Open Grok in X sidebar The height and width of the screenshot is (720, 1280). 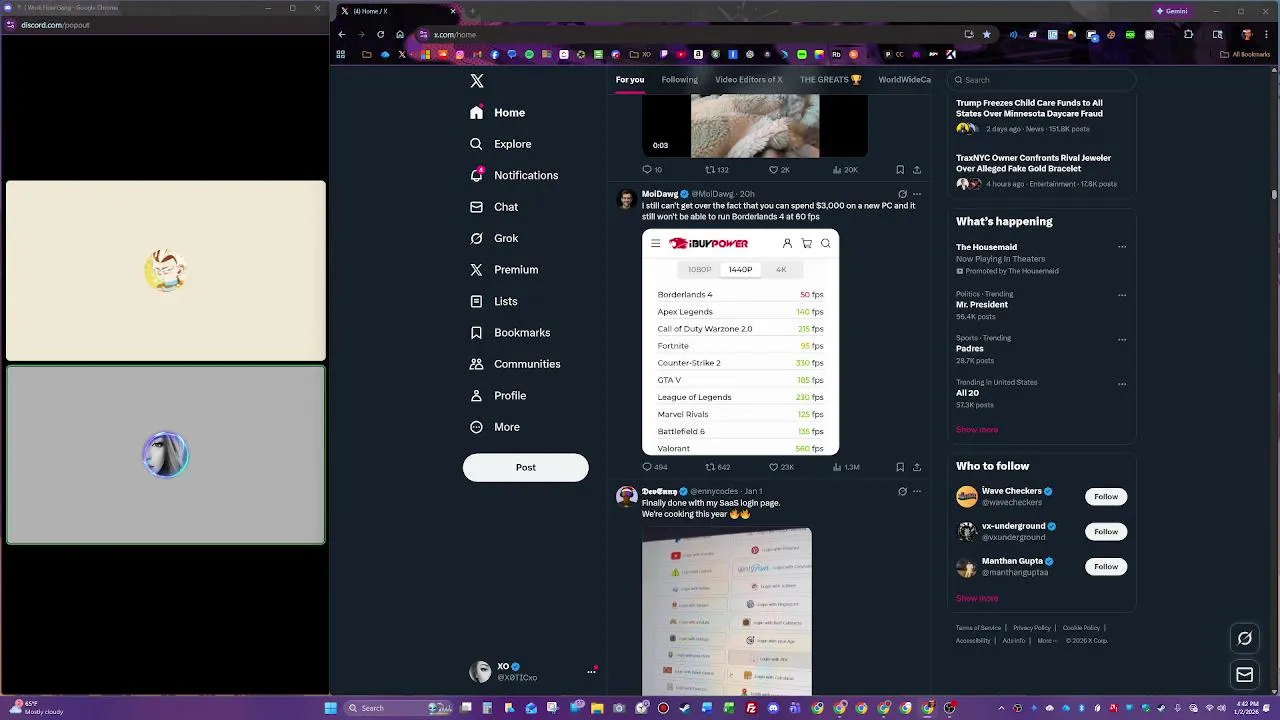coord(494,238)
